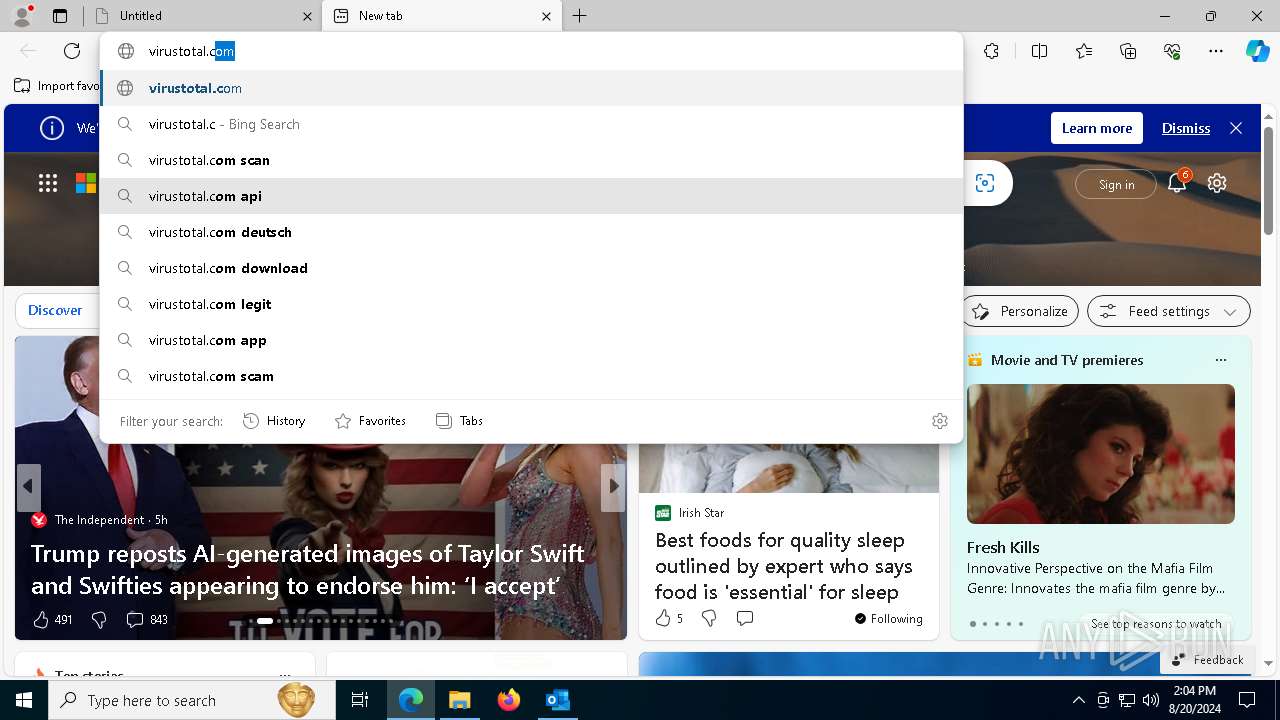
Task: Open Movie and TV premieres options menu
Action: (x=1220, y=360)
